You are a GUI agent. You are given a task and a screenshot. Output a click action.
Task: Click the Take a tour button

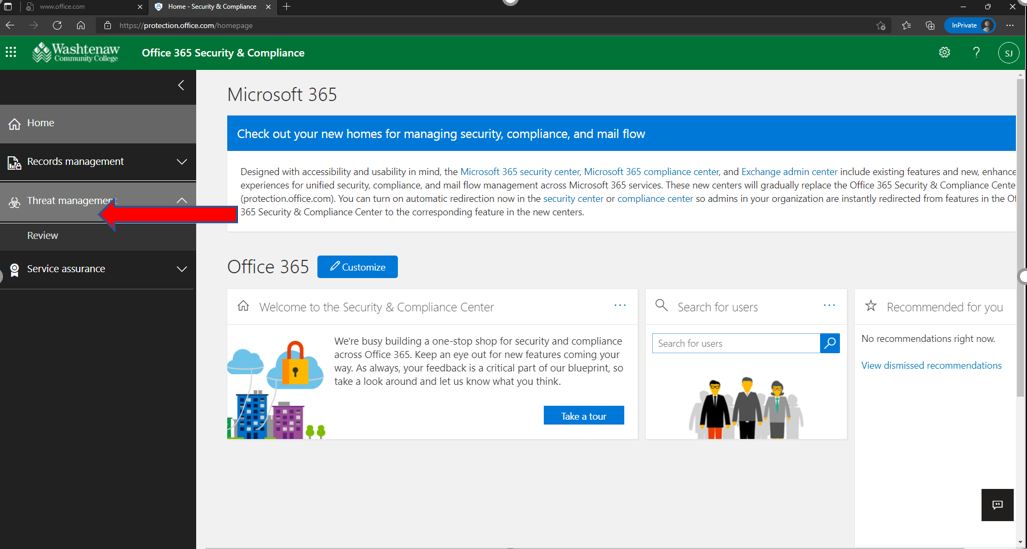(584, 415)
